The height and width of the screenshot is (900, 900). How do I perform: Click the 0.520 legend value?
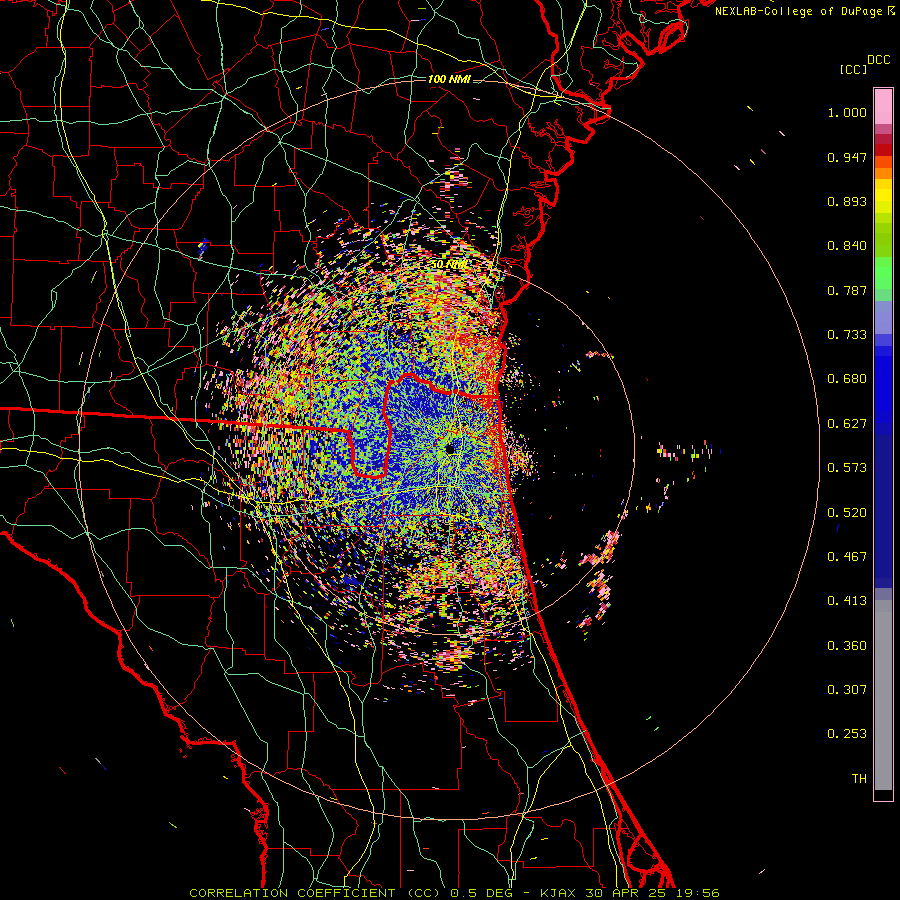coord(847,513)
